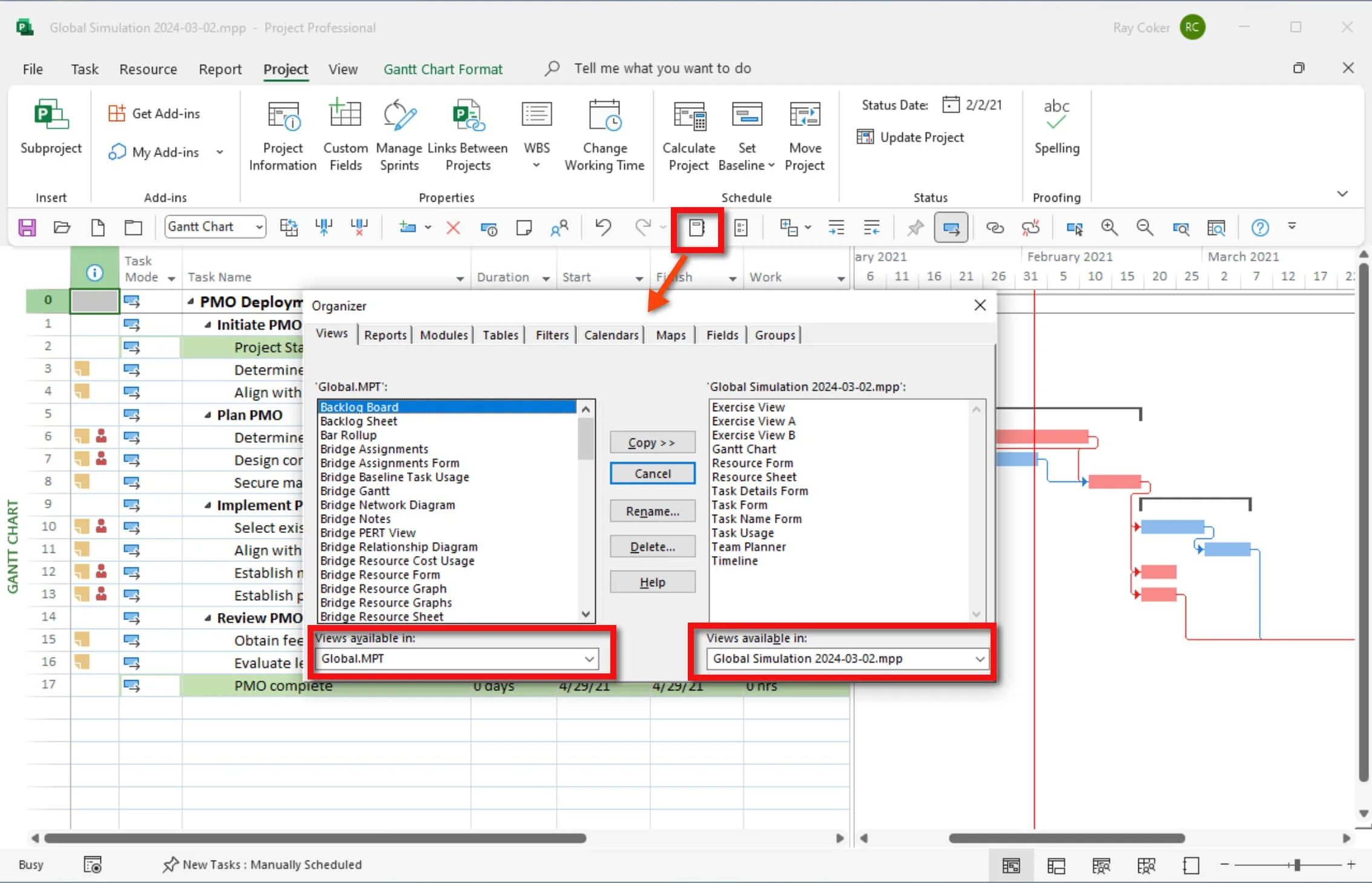Open Custom Fields in ribbon

[345, 136]
